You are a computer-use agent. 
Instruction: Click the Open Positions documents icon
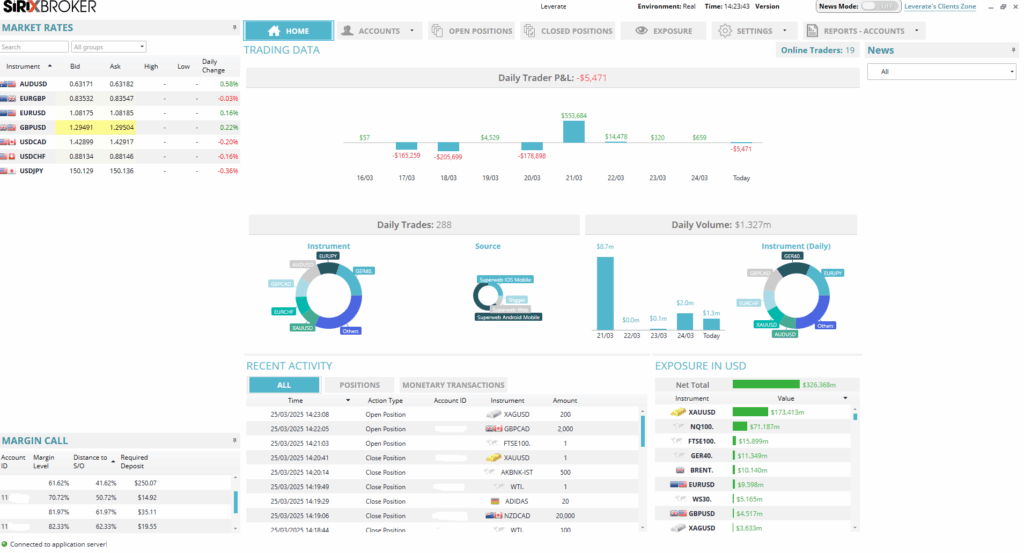(x=438, y=31)
